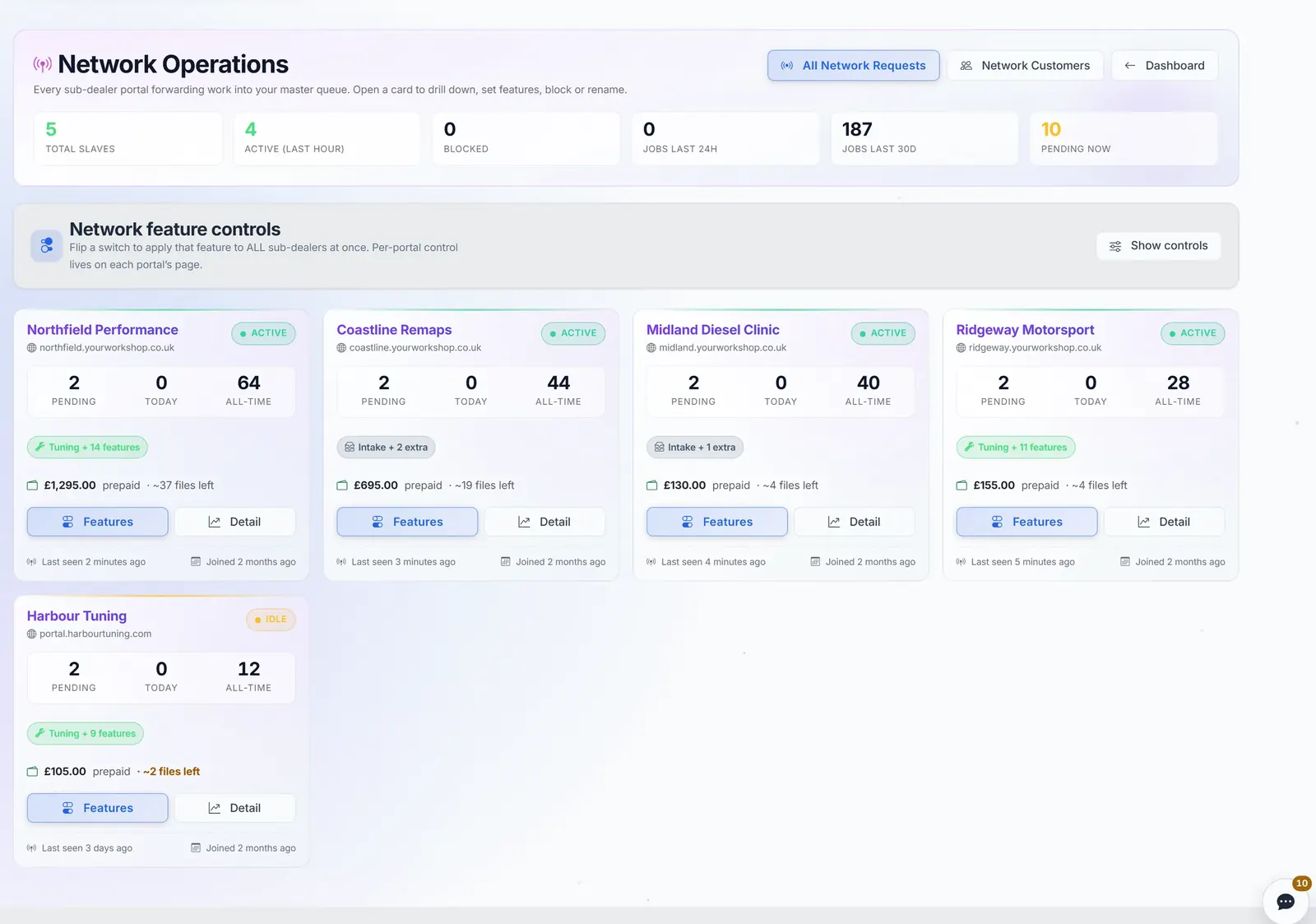The image size is (1316, 924).
Task: Open Features for Harbour Tuning
Action: (97, 808)
